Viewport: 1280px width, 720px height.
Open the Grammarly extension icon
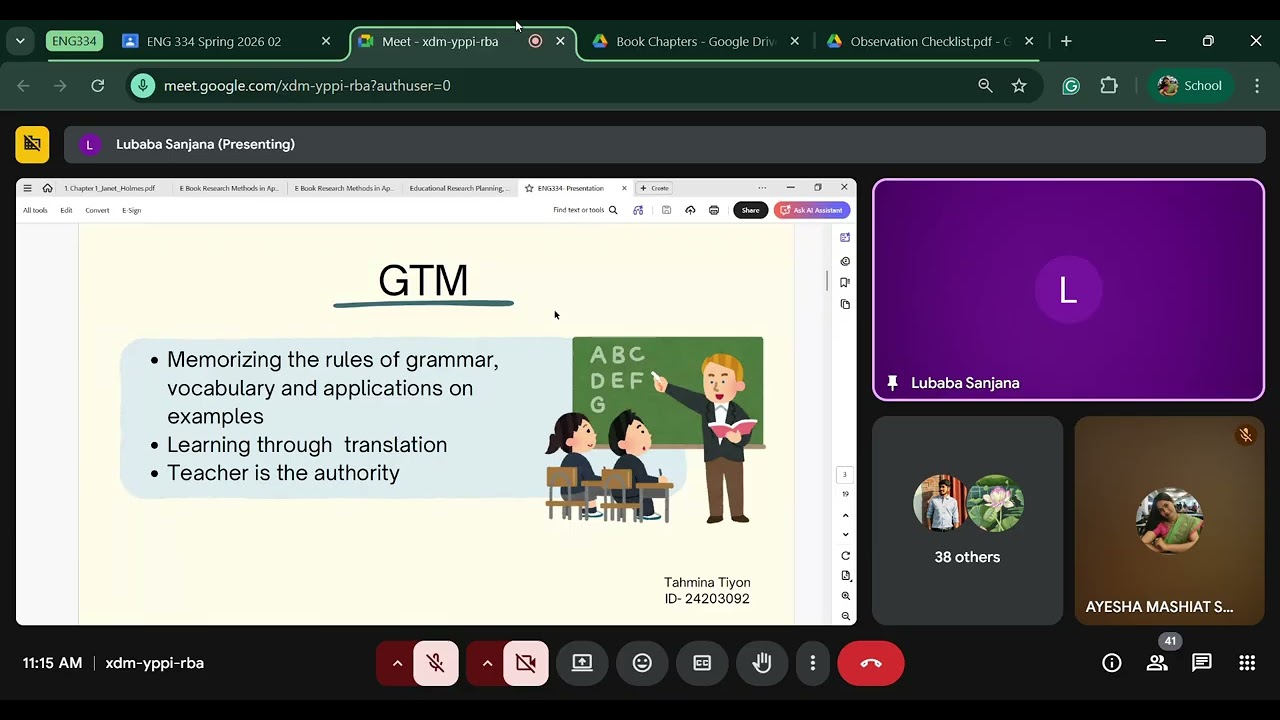1071,86
